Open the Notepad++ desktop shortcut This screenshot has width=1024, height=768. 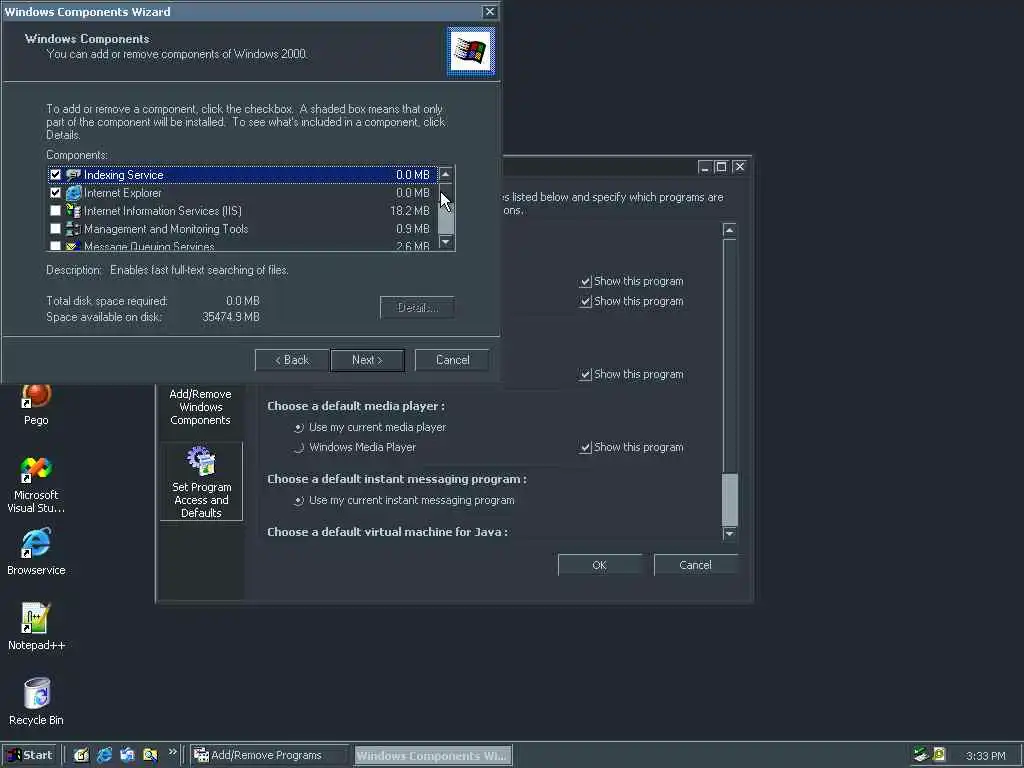tap(36, 627)
